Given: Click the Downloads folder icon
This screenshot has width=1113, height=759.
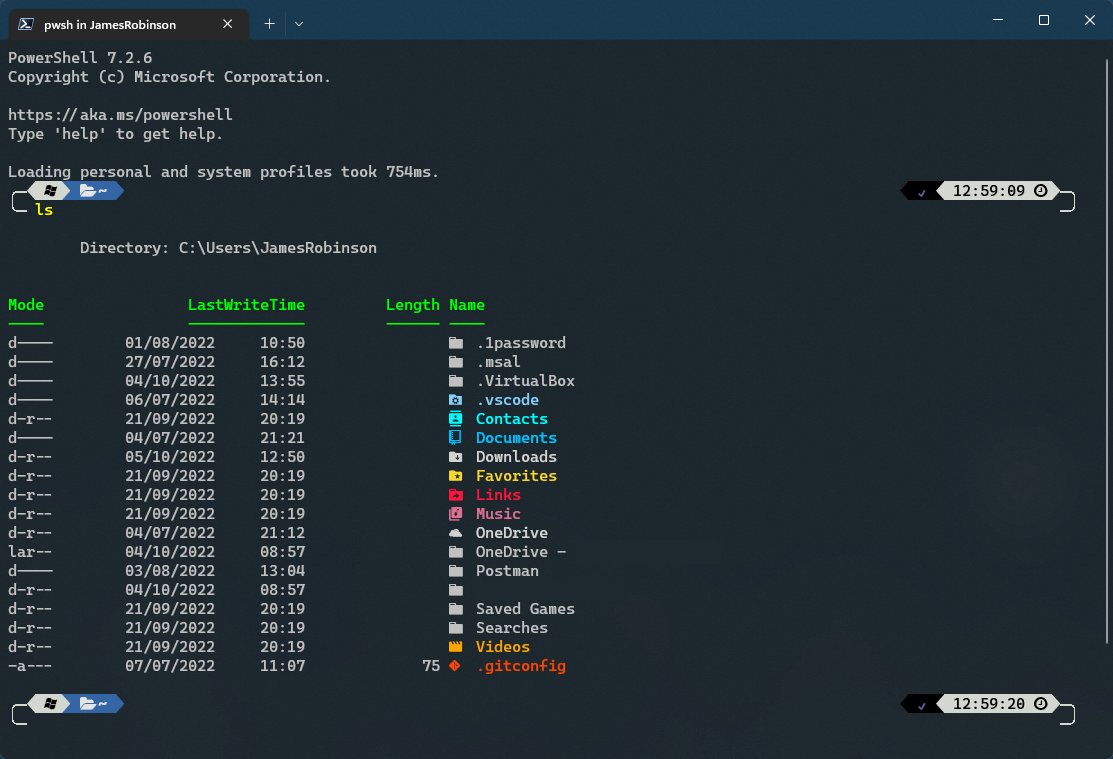Looking at the screenshot, I should [x=456, y=457].
